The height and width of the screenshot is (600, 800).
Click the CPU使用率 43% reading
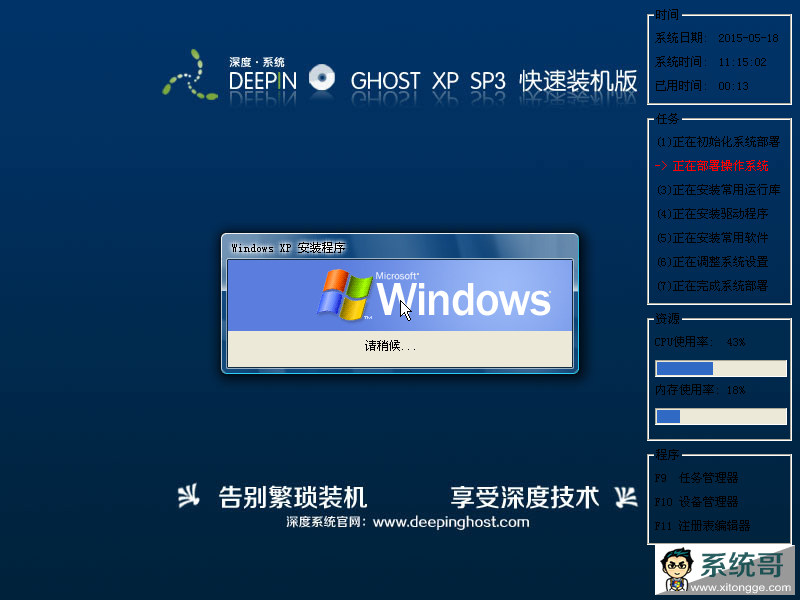(x=736, y=342)
